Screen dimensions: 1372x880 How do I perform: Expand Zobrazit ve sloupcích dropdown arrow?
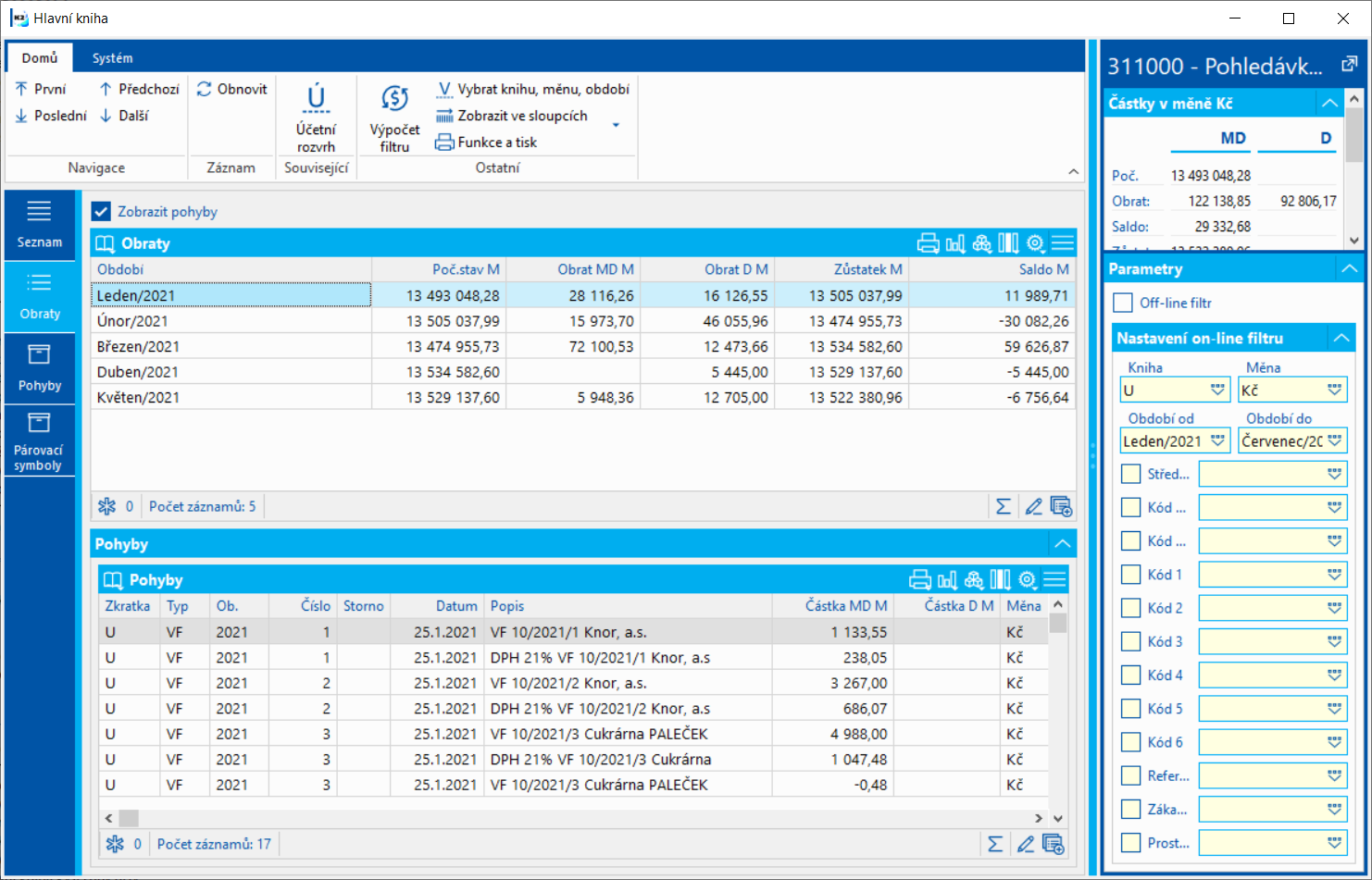tap(616, 124)
